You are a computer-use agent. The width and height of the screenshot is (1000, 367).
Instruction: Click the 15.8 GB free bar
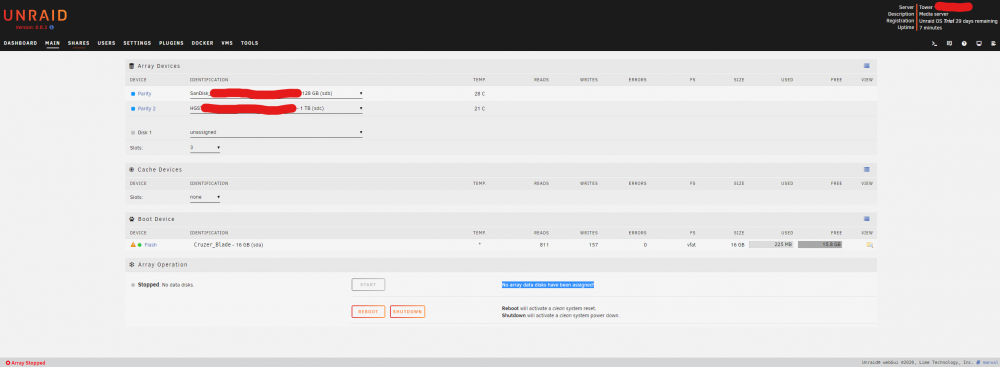[820, 244]
